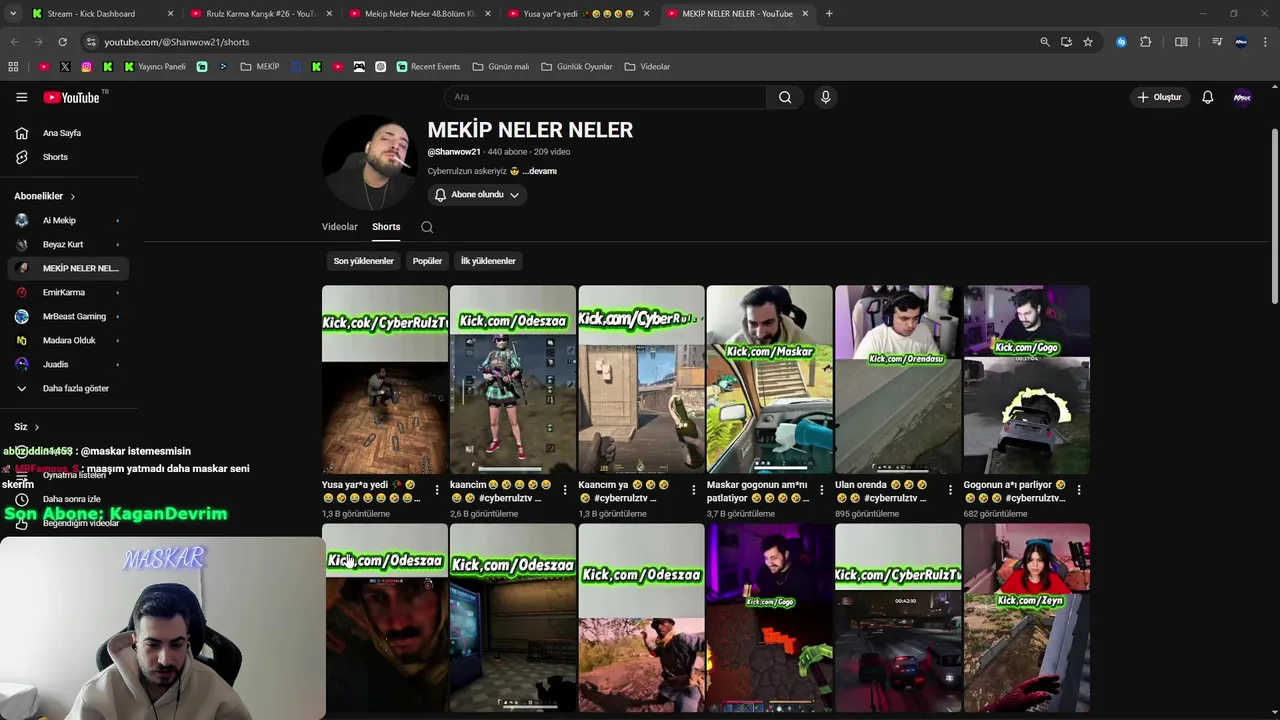
Task: Filter by İlk yüklenenler chip
Action: (488, 261)
